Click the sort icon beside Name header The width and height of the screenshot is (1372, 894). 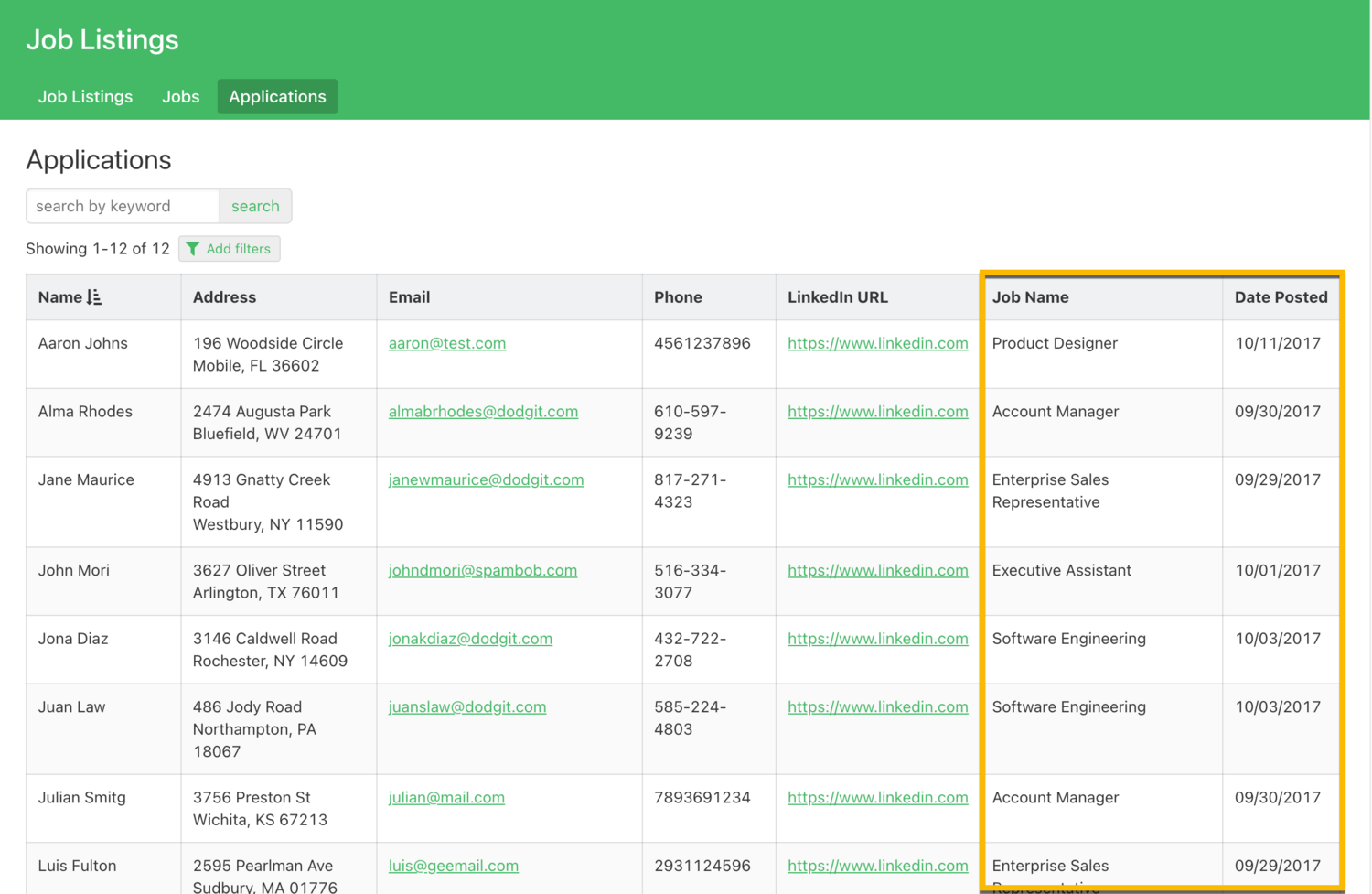(x=94, y=297)
